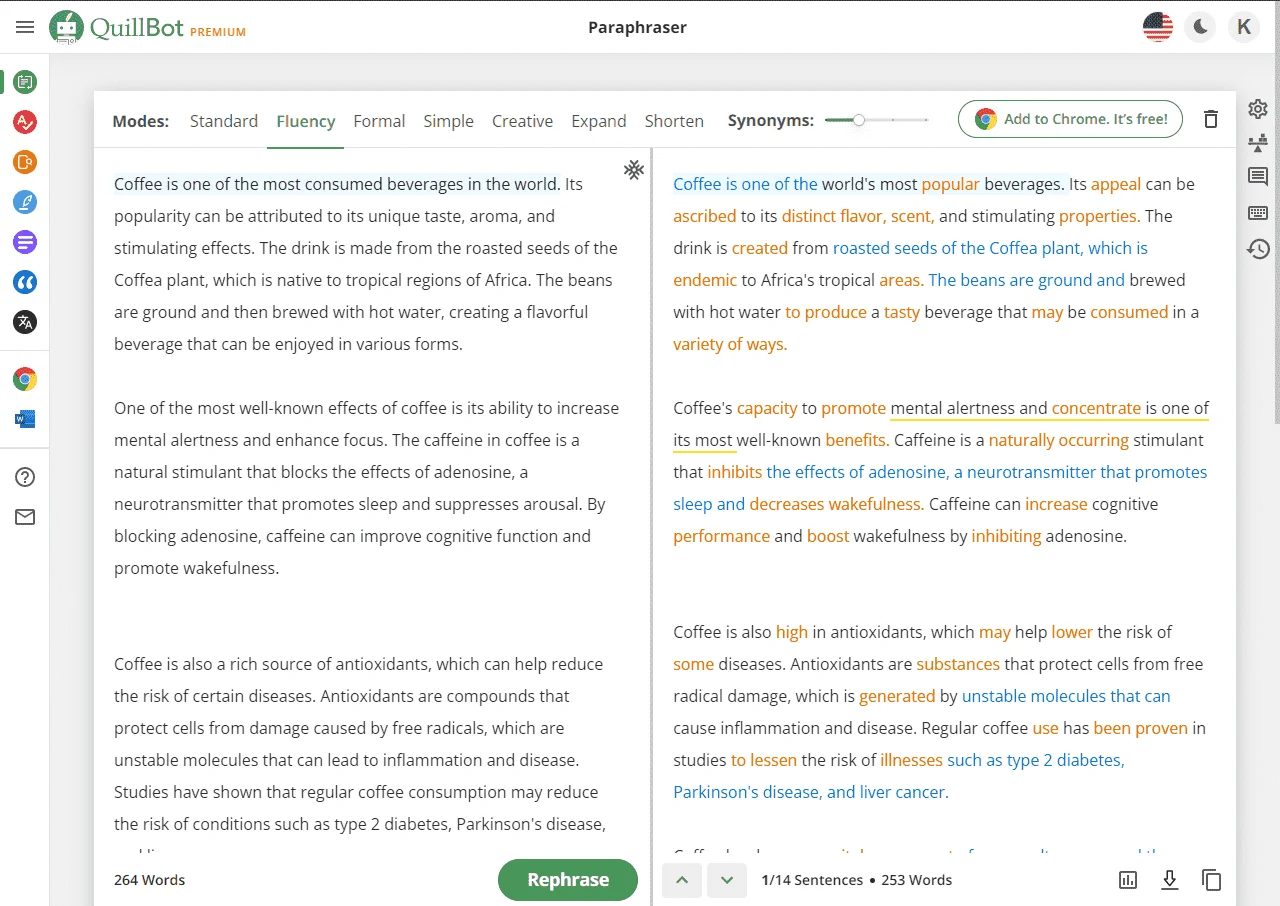Adjust the Synonyms slider handle
This screenshot has width=1280, height=906.
click(x=858, y=120)
